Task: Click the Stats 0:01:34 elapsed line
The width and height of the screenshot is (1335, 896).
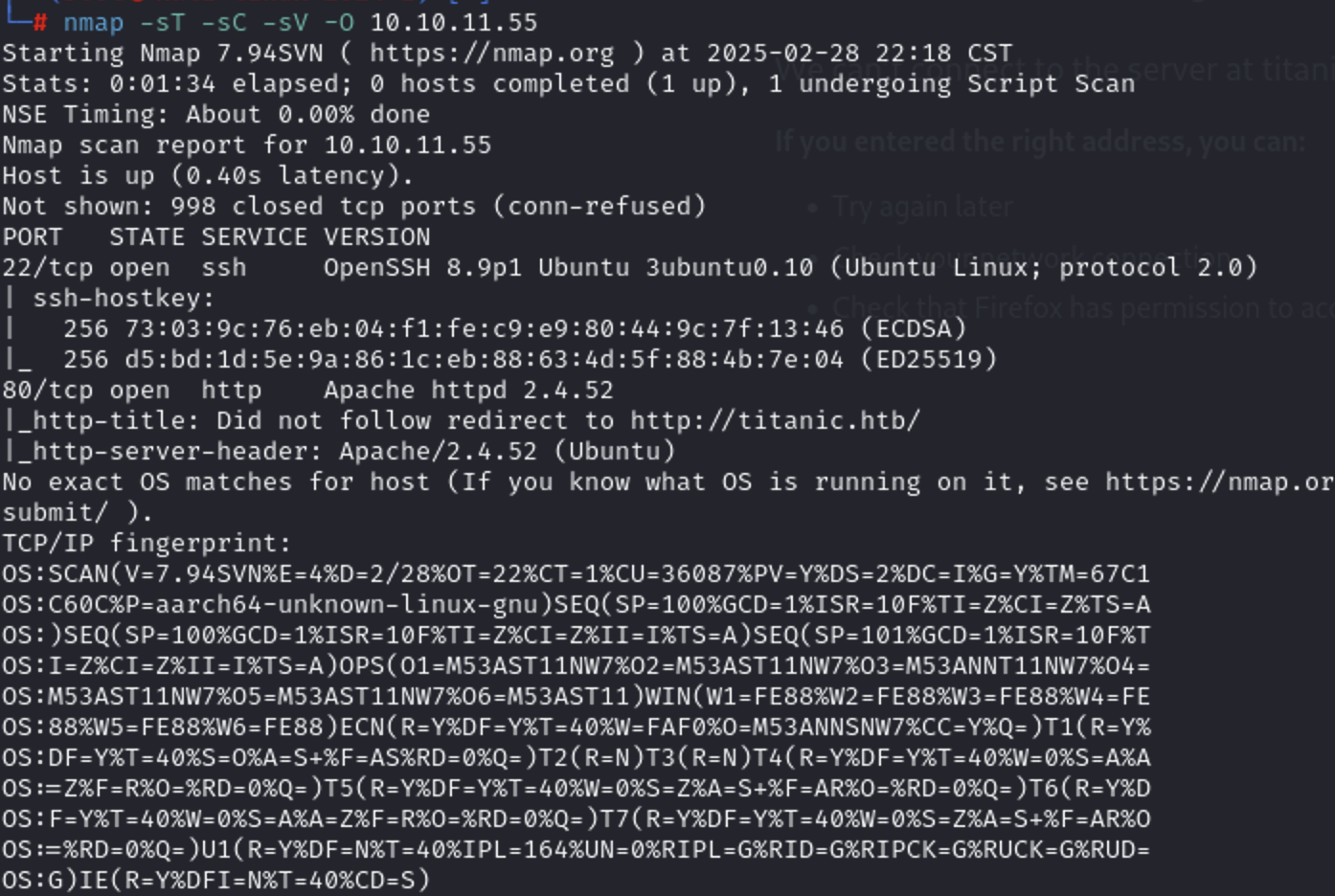Action: (568, 84)
